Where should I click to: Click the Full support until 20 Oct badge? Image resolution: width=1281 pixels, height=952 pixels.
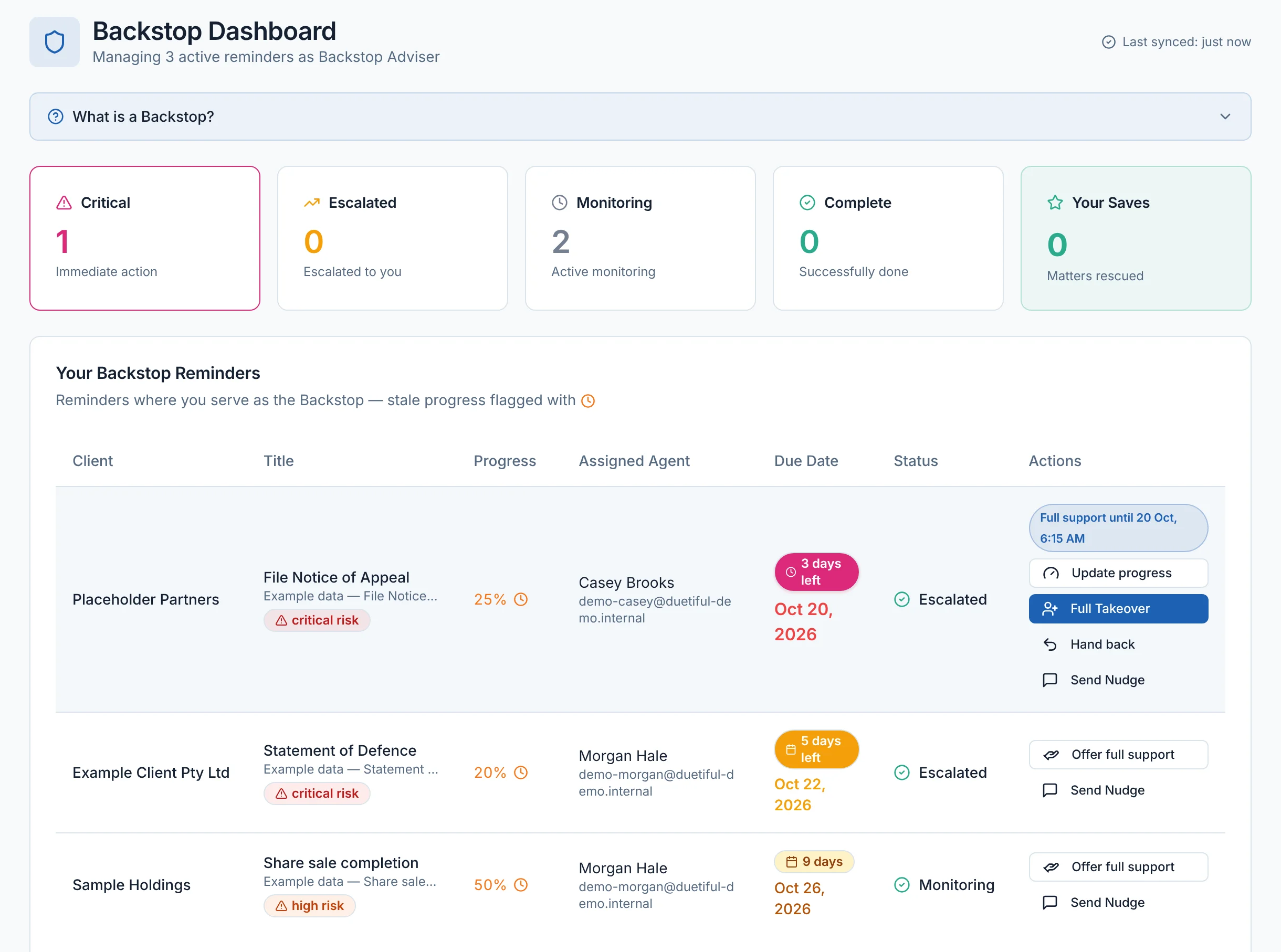[1118, 528]
